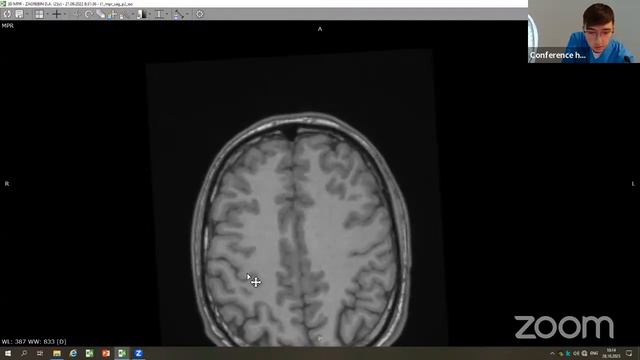The width and height of the screenshot is (640, 360).
Task: Click the first toolbar icon with curved brackets
Action: click(7, 14)
